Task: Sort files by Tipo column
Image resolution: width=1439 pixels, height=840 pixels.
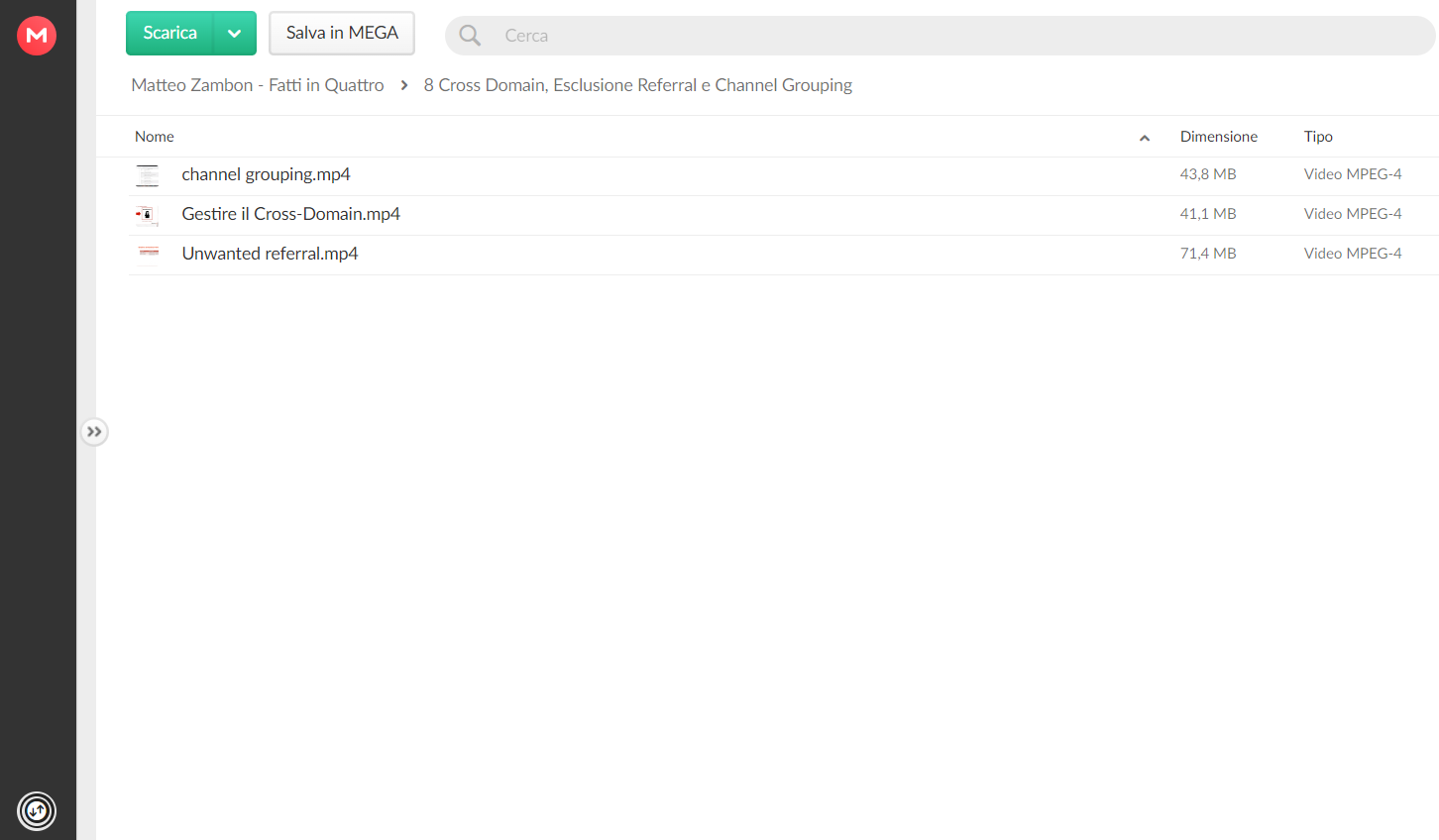Action: click(1318, 137)
